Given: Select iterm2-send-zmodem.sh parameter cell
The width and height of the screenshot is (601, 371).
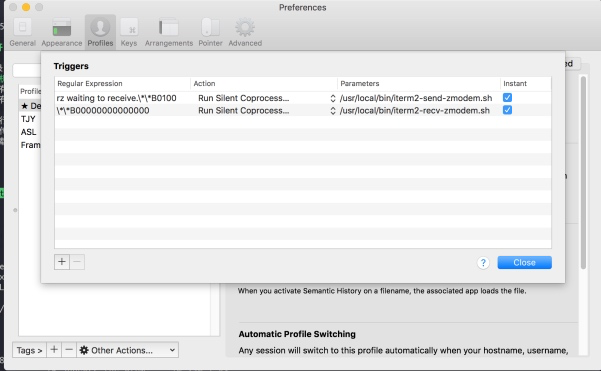Looking at the screenshot, I should pos(416,98).
